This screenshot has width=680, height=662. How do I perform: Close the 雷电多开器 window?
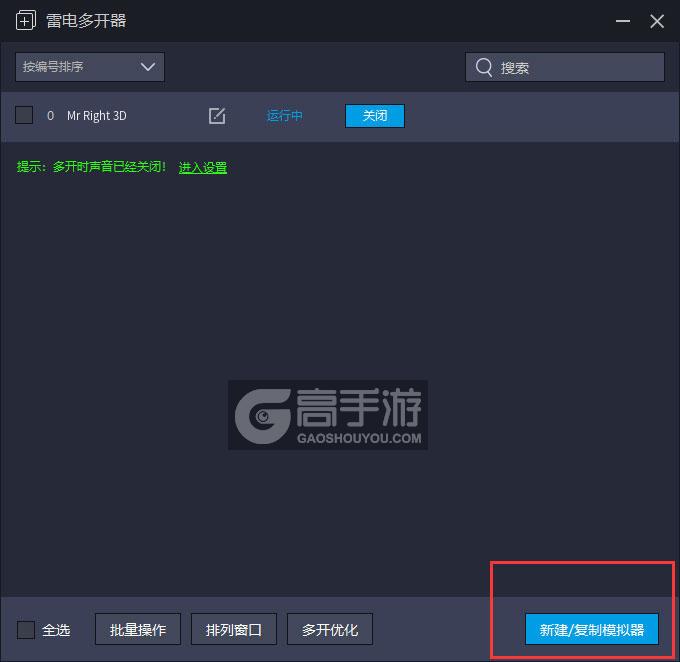657,21
